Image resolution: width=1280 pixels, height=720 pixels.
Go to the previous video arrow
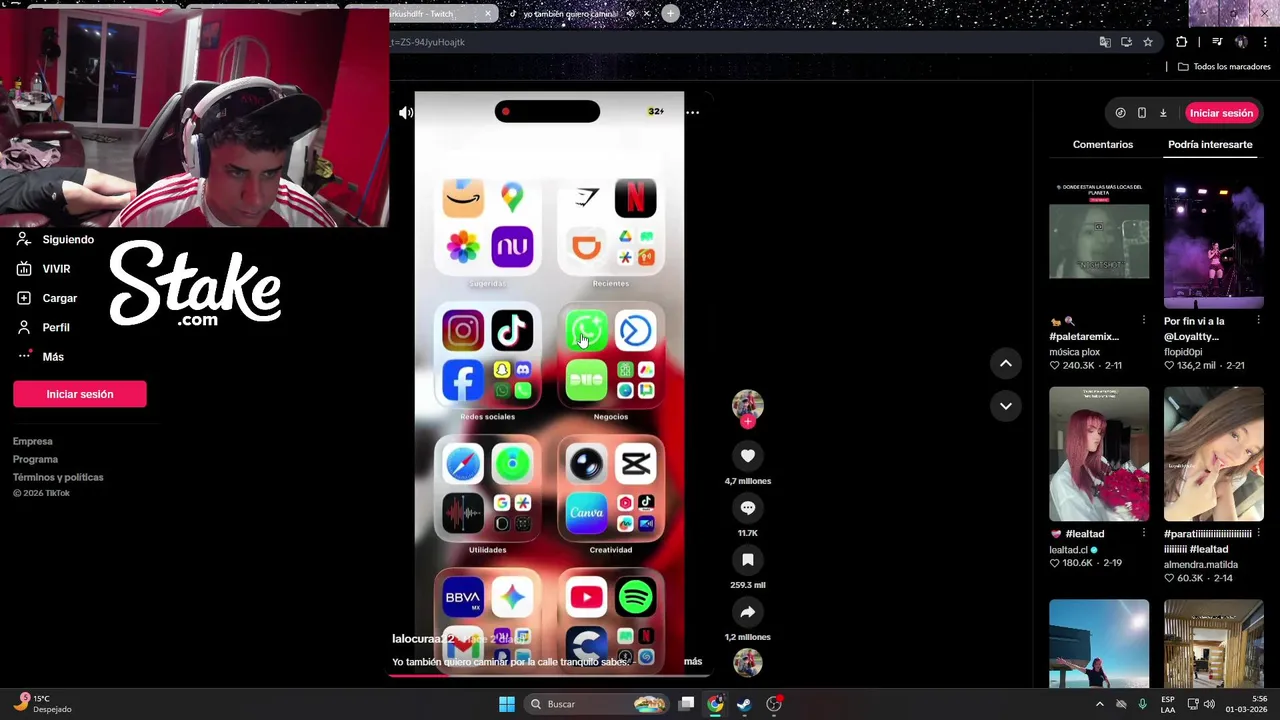(x=1006, y=364)
